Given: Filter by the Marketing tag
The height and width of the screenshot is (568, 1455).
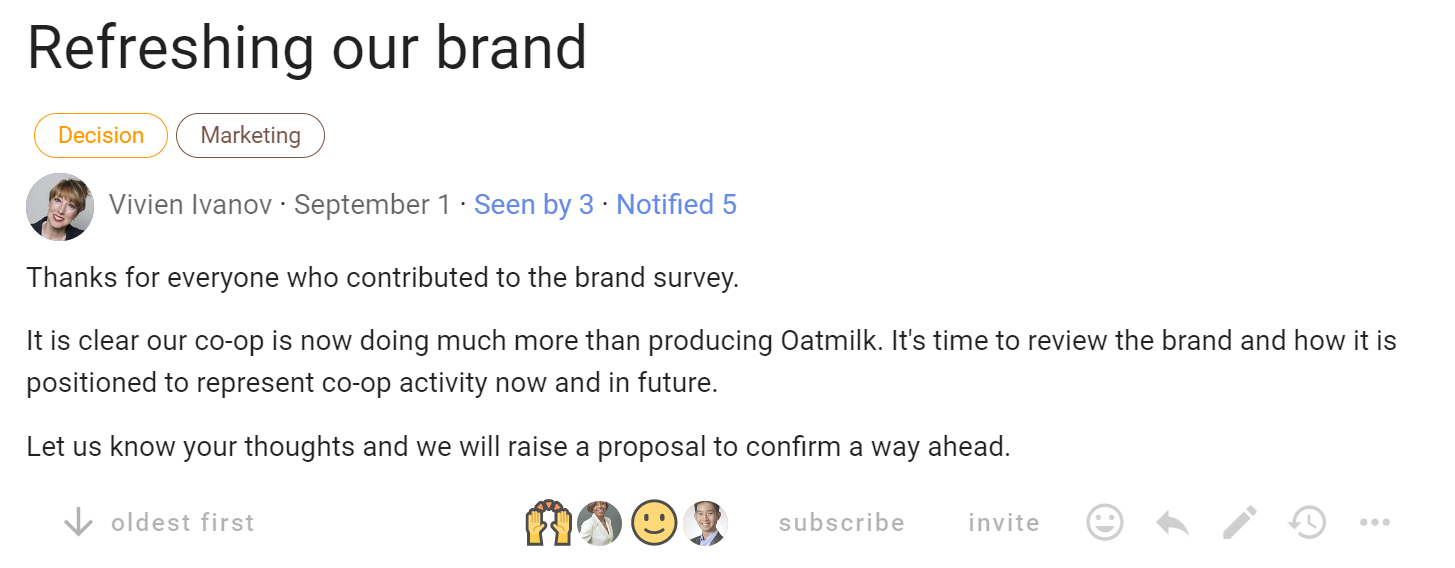Looking at the screenshot, I should pos(250,136).
